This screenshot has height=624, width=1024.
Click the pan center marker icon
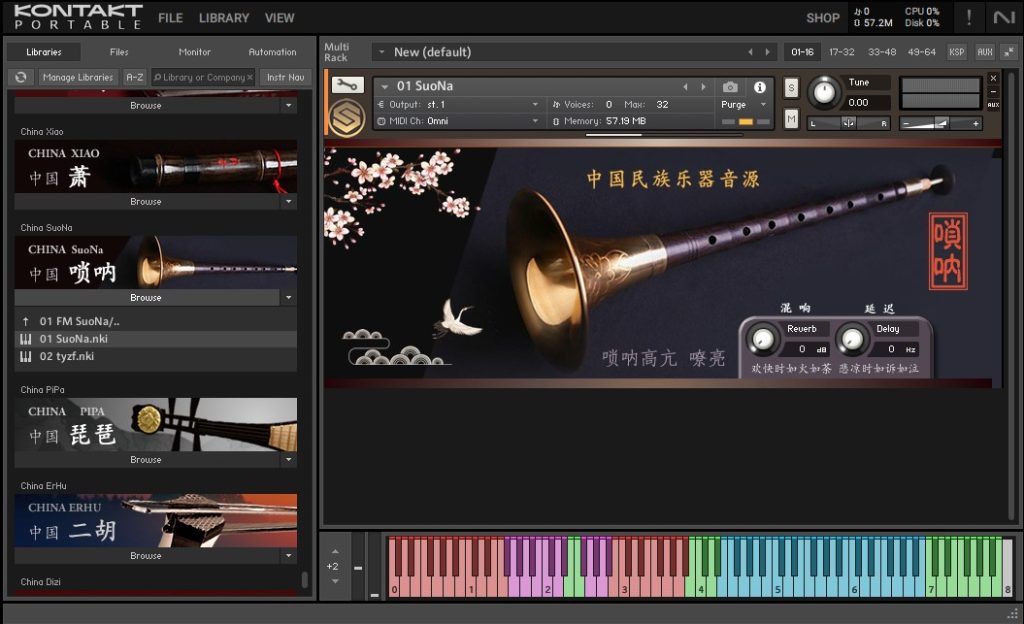click(848, 123)
